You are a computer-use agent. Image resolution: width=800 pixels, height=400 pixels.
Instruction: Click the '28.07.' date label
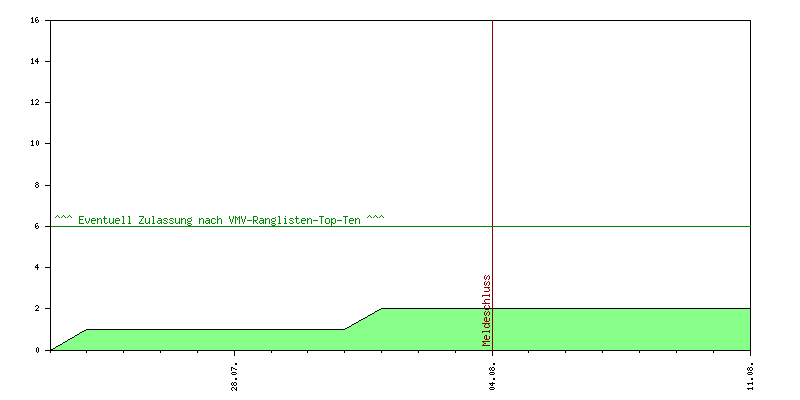[x=234, y=378]
